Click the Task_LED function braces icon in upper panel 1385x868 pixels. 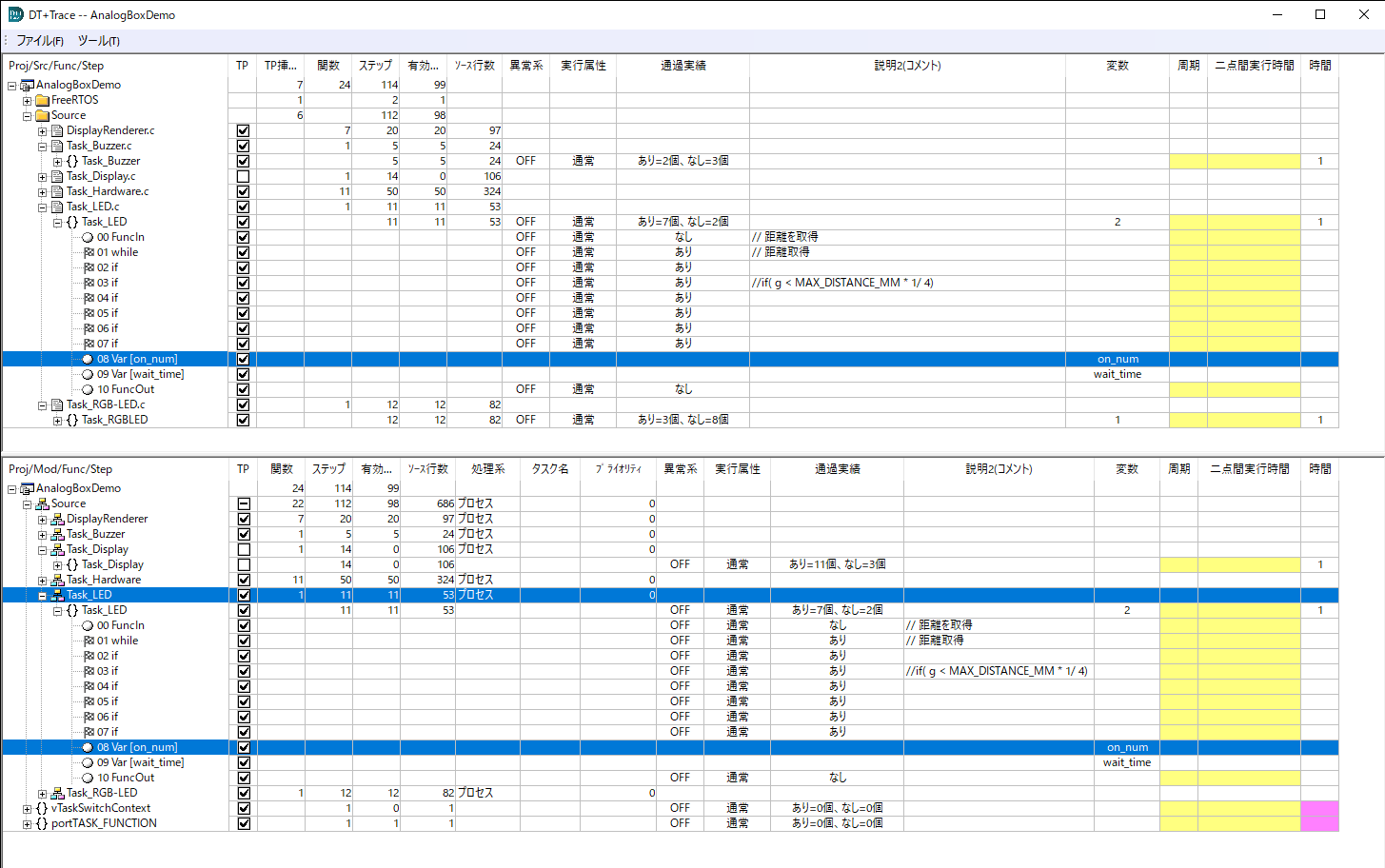click(72, 222)
